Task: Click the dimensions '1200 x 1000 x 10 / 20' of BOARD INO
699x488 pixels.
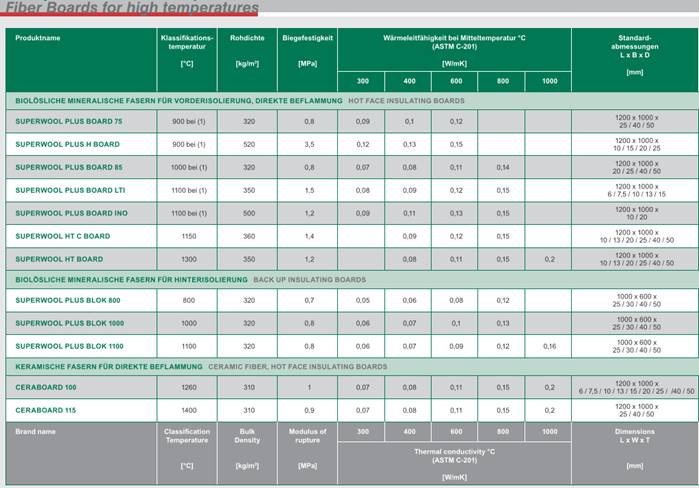Action: click(x=636, y=213)
